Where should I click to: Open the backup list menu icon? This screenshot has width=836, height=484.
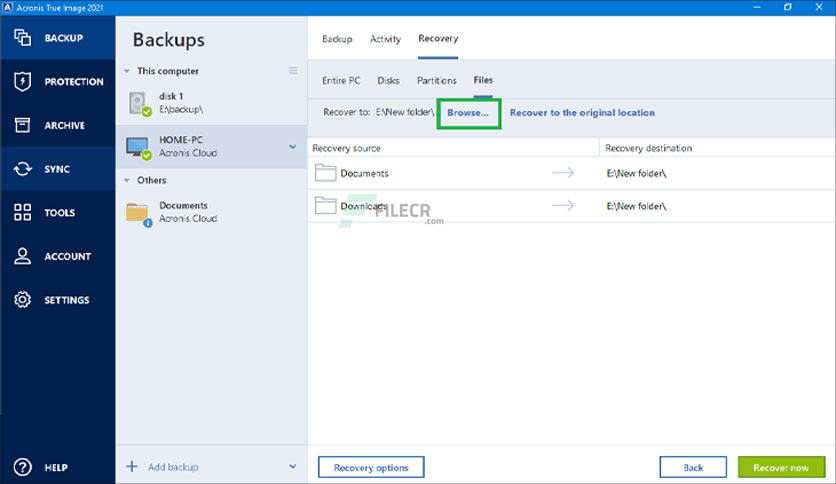(x=293, y=71)
